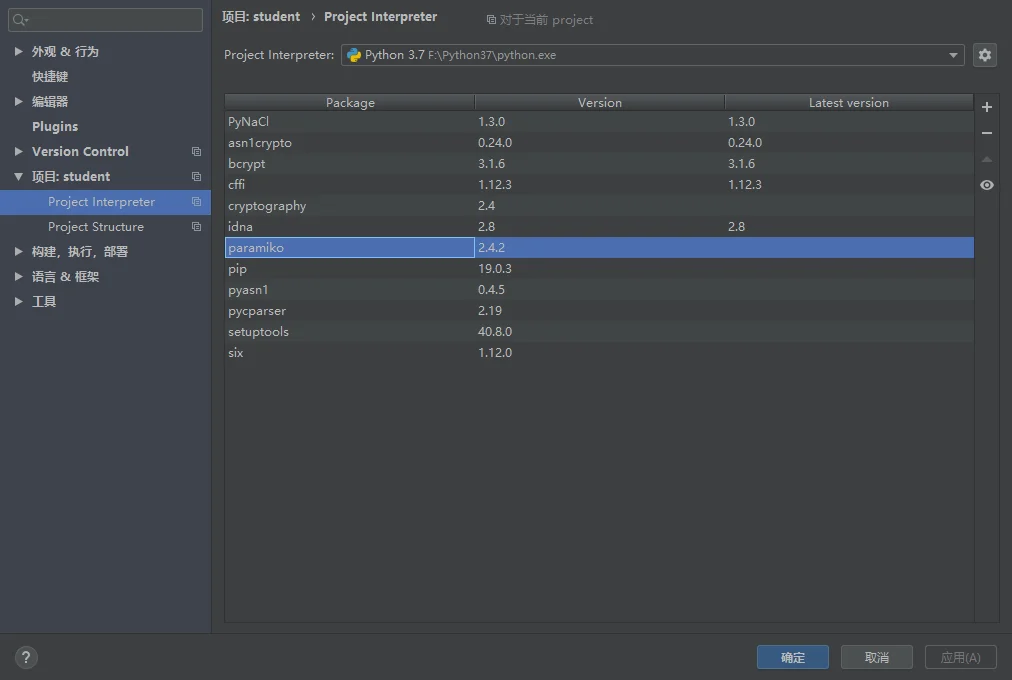This screenshot has height=680, width=1012.
Task: Select the cryptography package row
Action: [599, 206]
